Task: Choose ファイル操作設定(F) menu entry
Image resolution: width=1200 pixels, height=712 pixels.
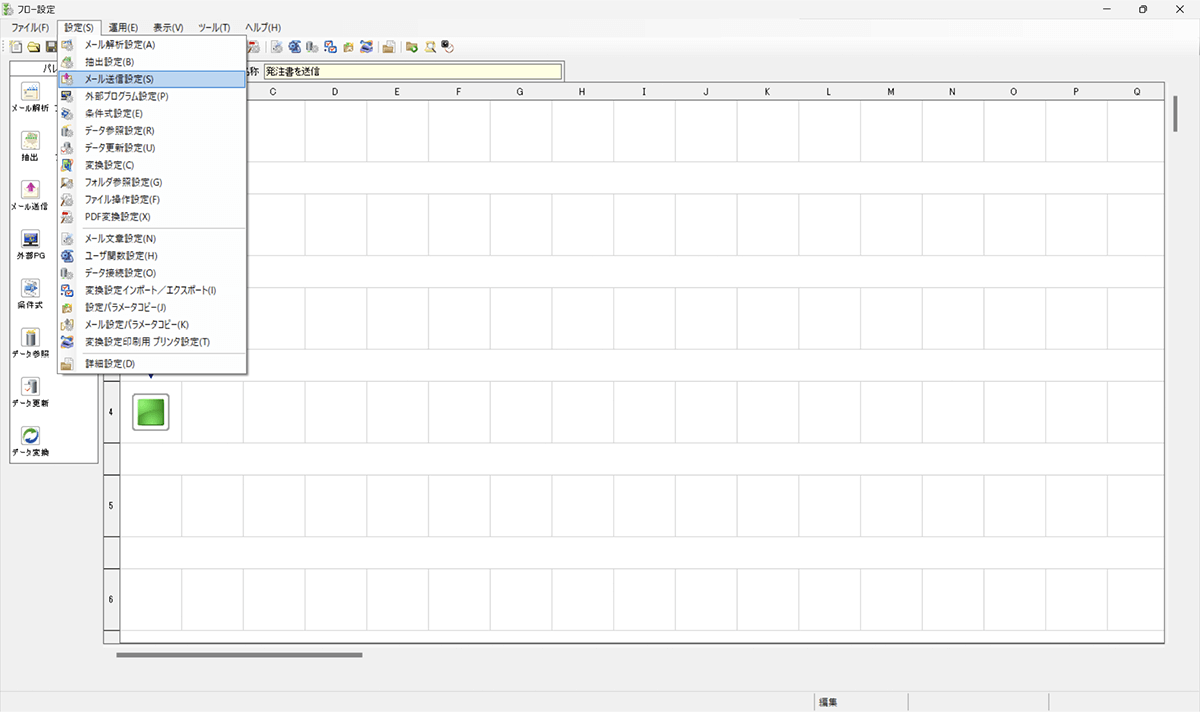Action: (152, 199)
